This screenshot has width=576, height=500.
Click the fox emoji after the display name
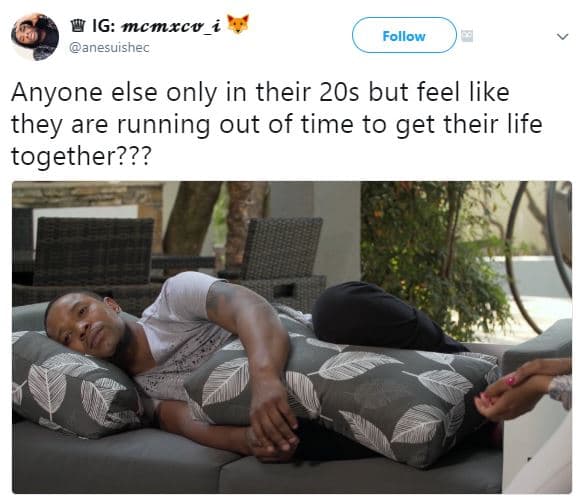[x=238, y=24]
